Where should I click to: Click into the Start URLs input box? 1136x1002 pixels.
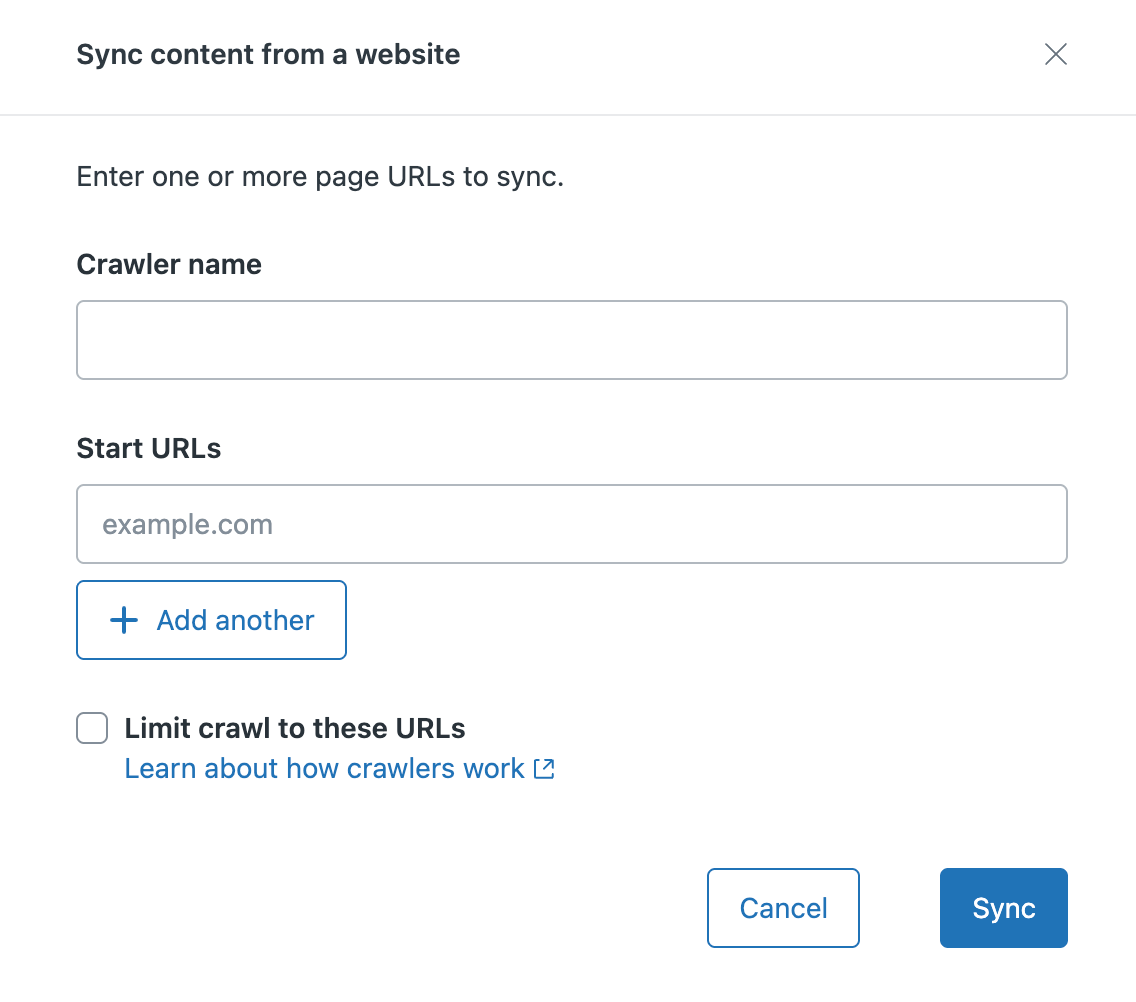click(x=571, y=524)
